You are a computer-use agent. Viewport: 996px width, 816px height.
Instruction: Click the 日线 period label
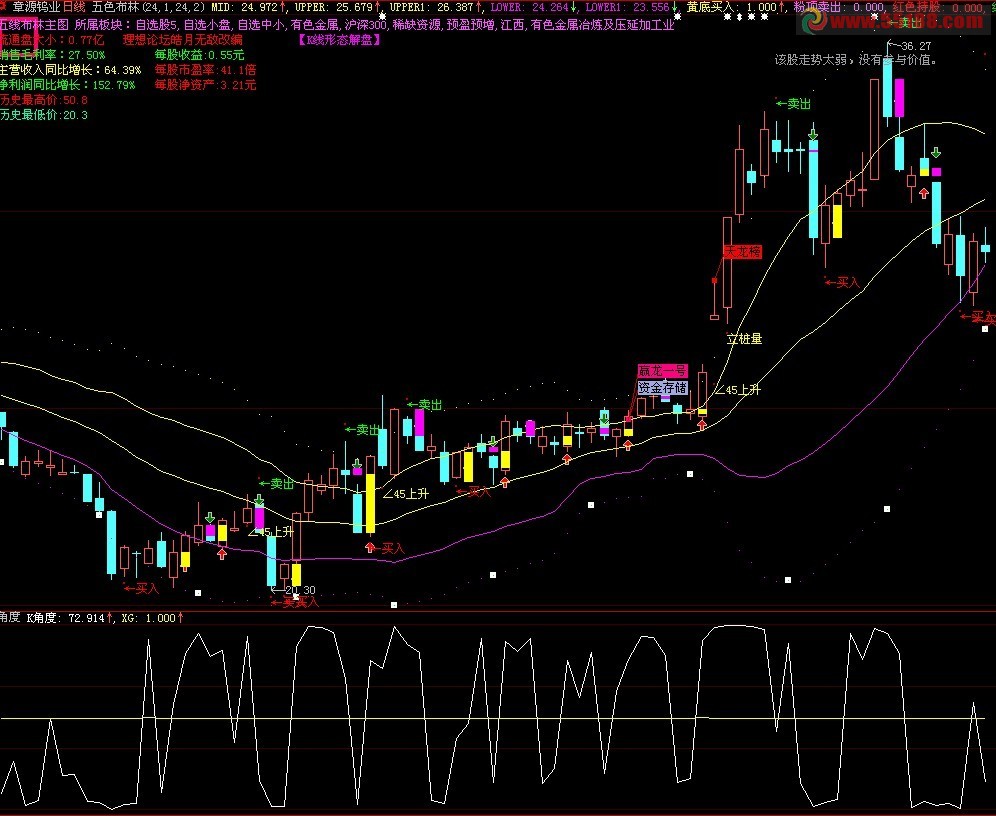(x=74, y=7)
